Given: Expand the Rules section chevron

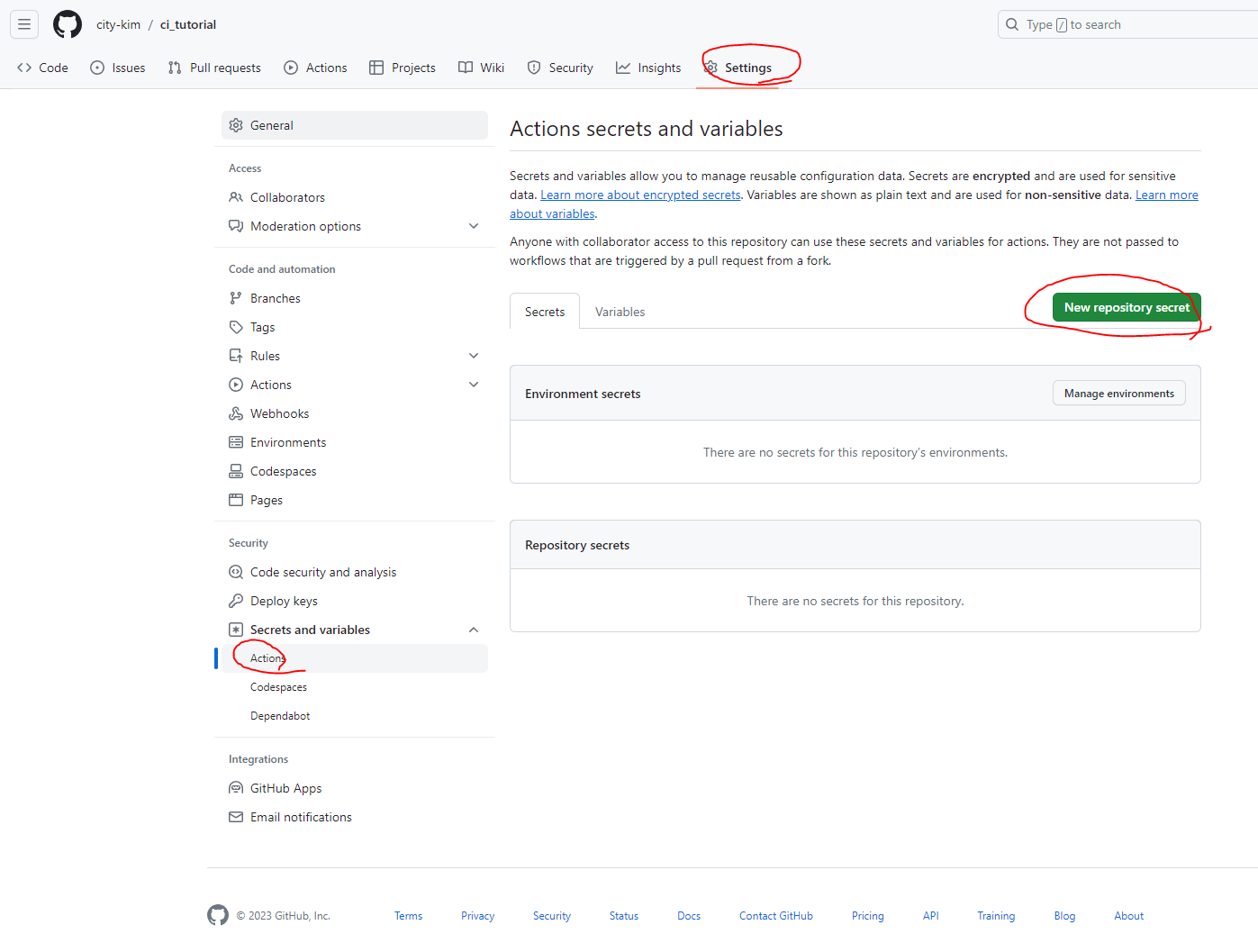Looking at the screenshot, I should 474,356.
